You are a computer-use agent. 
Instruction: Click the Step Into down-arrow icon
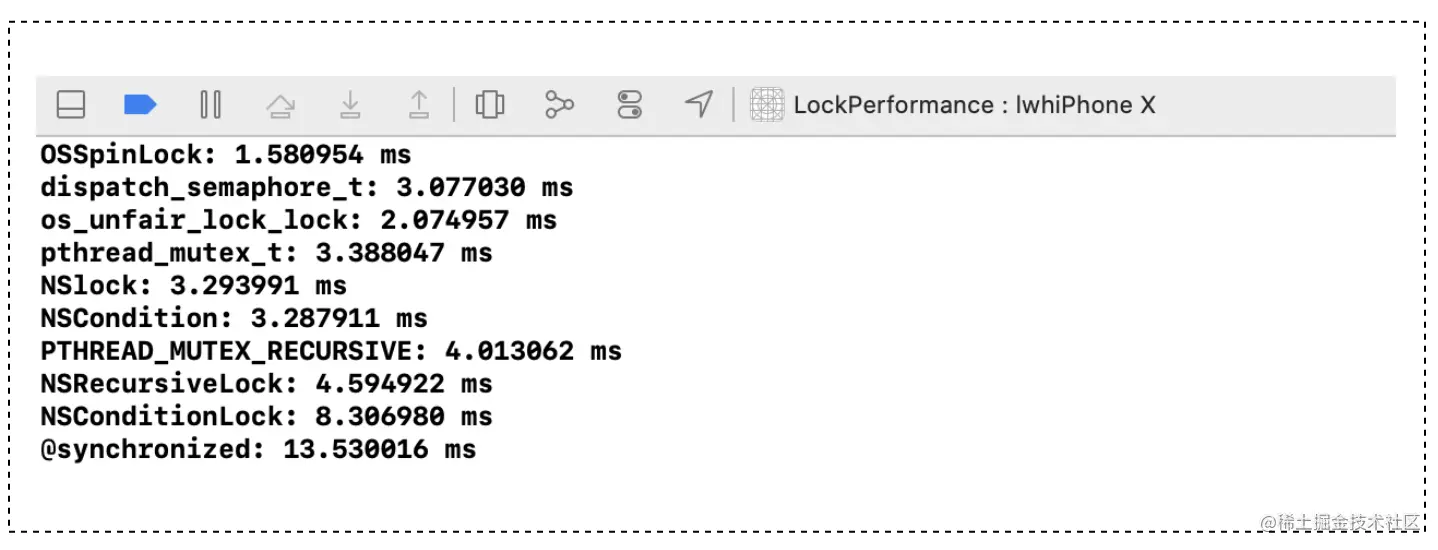click(350, 105)
